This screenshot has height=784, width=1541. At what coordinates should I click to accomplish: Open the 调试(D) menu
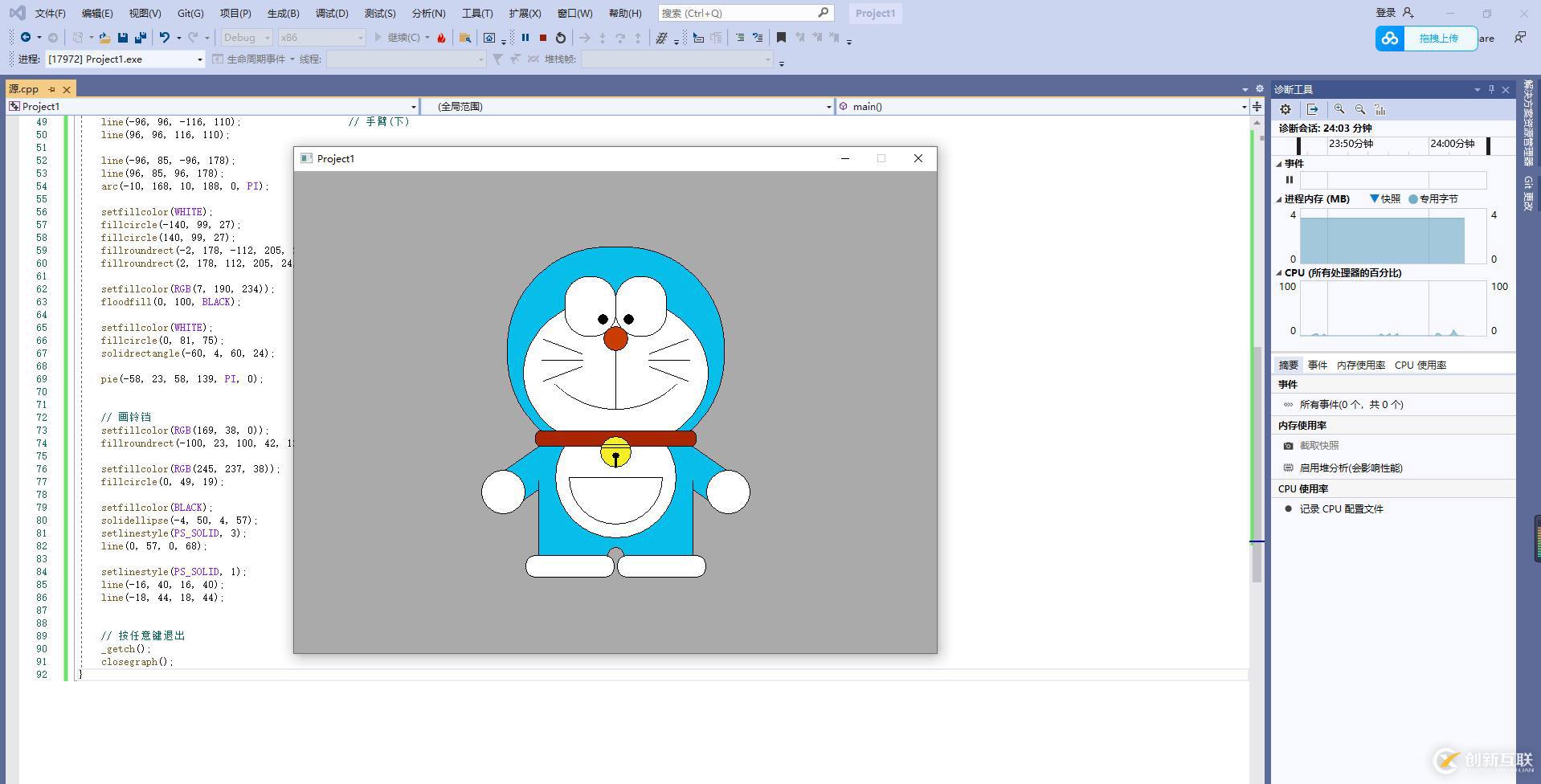coord(332,13)
